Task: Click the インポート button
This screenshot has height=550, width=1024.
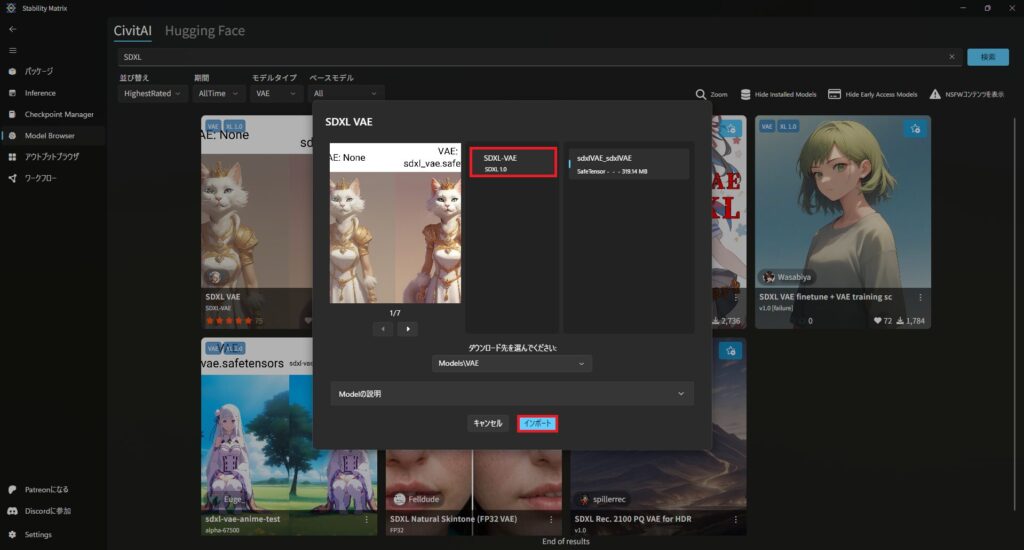Action: click(537, 423)
